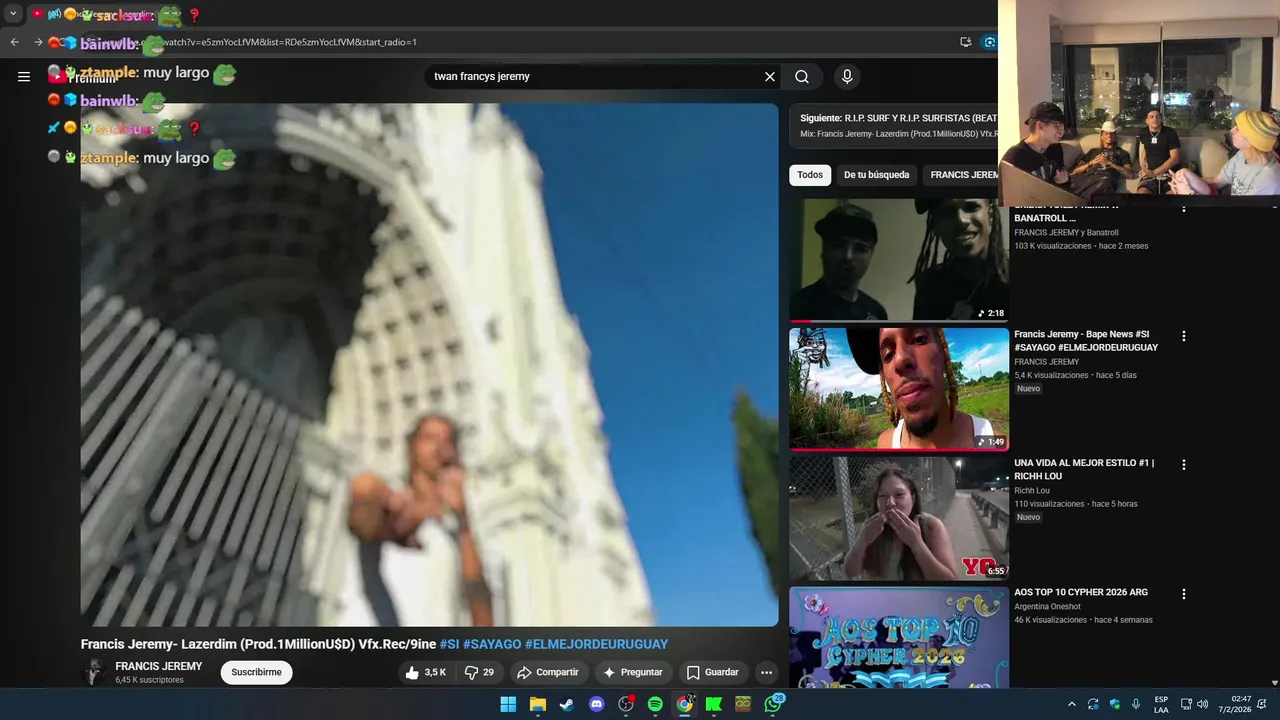Image resolution: width=1280 pixels, height=720 pixels.
Task: Open the Kick app in the taskbar
Action: tap(714, 704)
